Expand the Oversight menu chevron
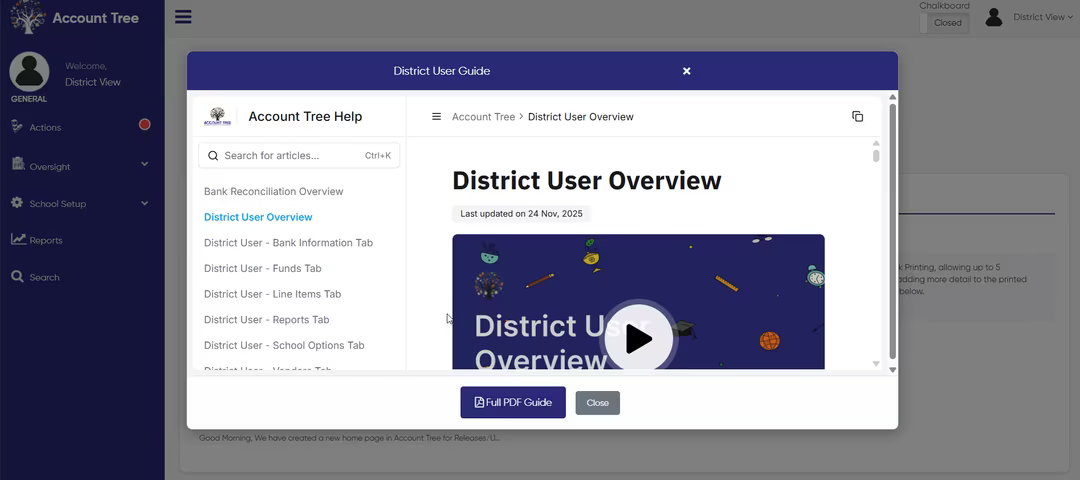1080x480 pixels. [x=145, y=165]
